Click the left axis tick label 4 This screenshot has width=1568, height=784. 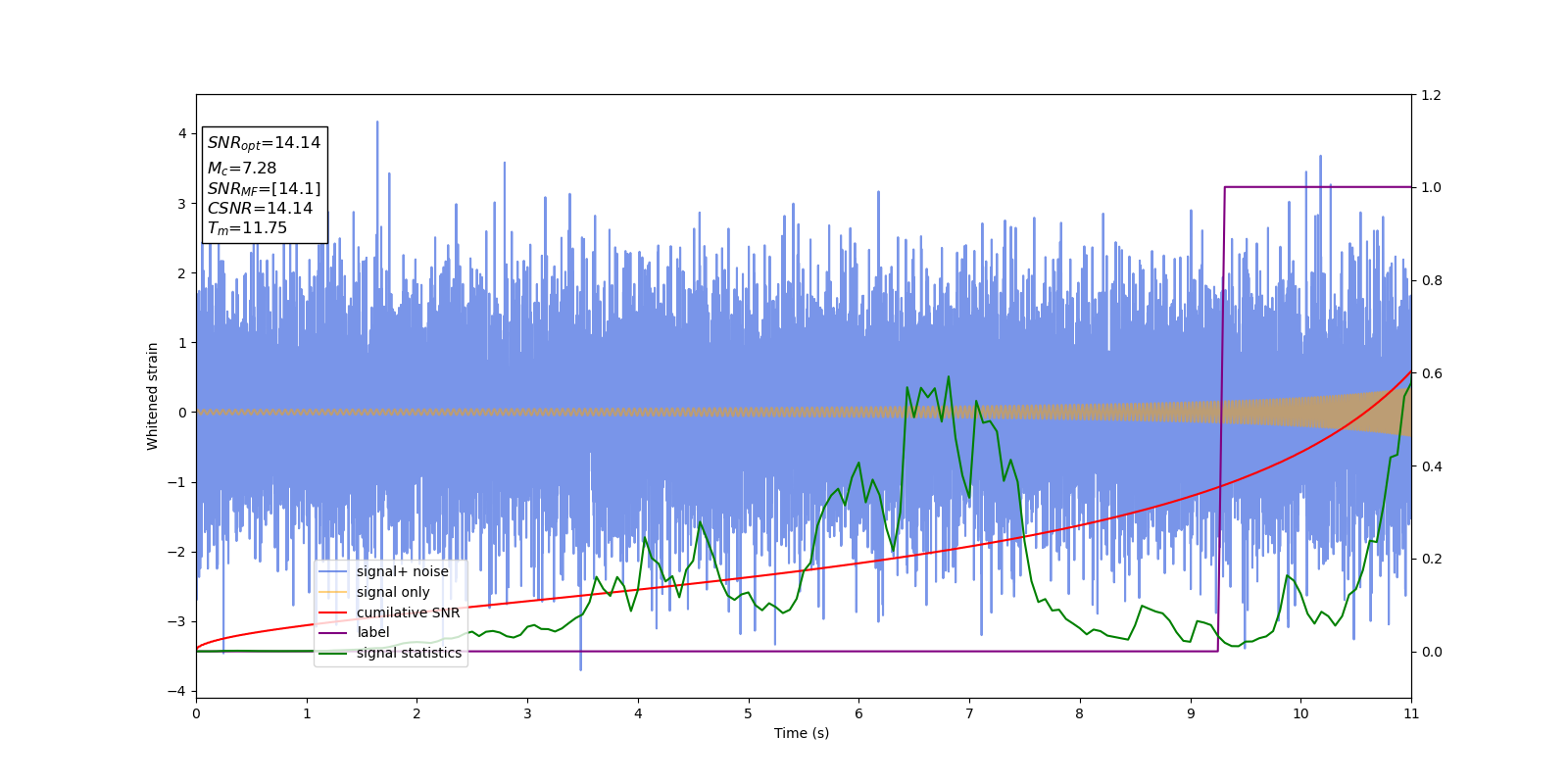coord(182,133)
